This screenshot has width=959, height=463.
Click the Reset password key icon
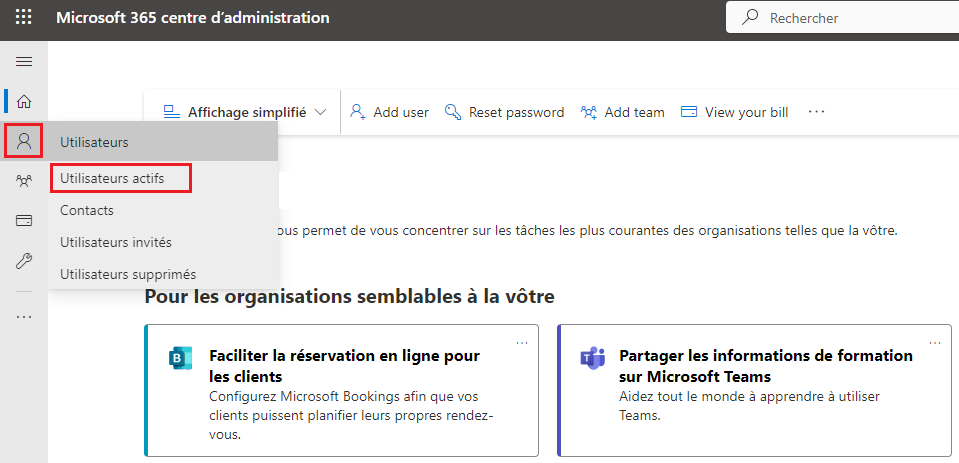[x=453, y=112]
